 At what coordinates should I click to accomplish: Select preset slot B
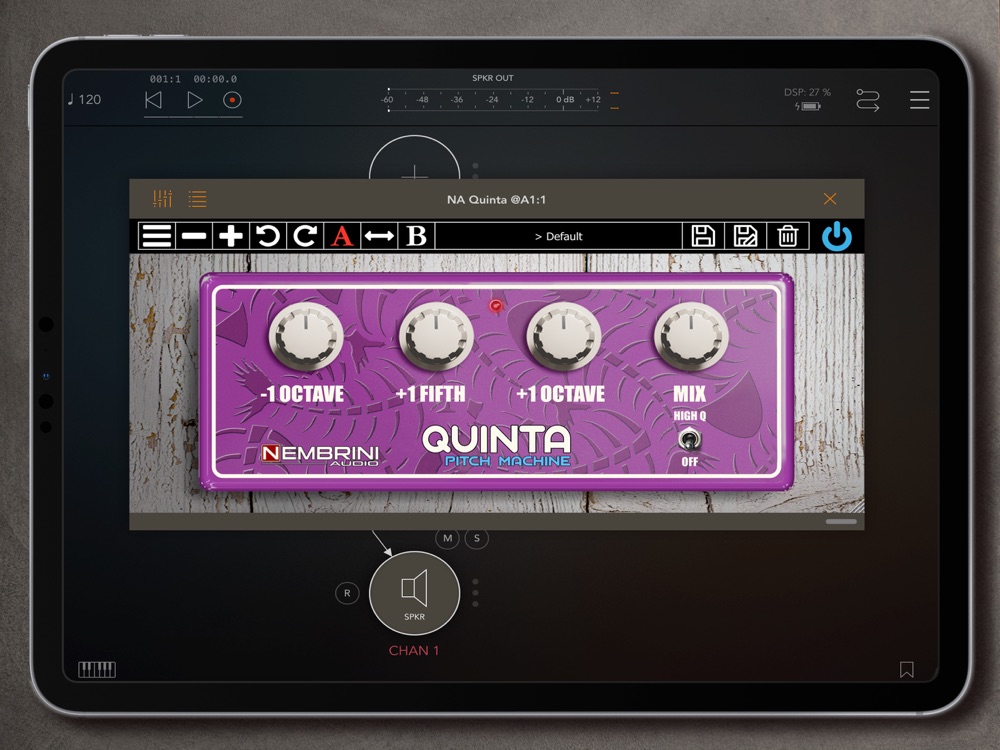click(416, 236)
